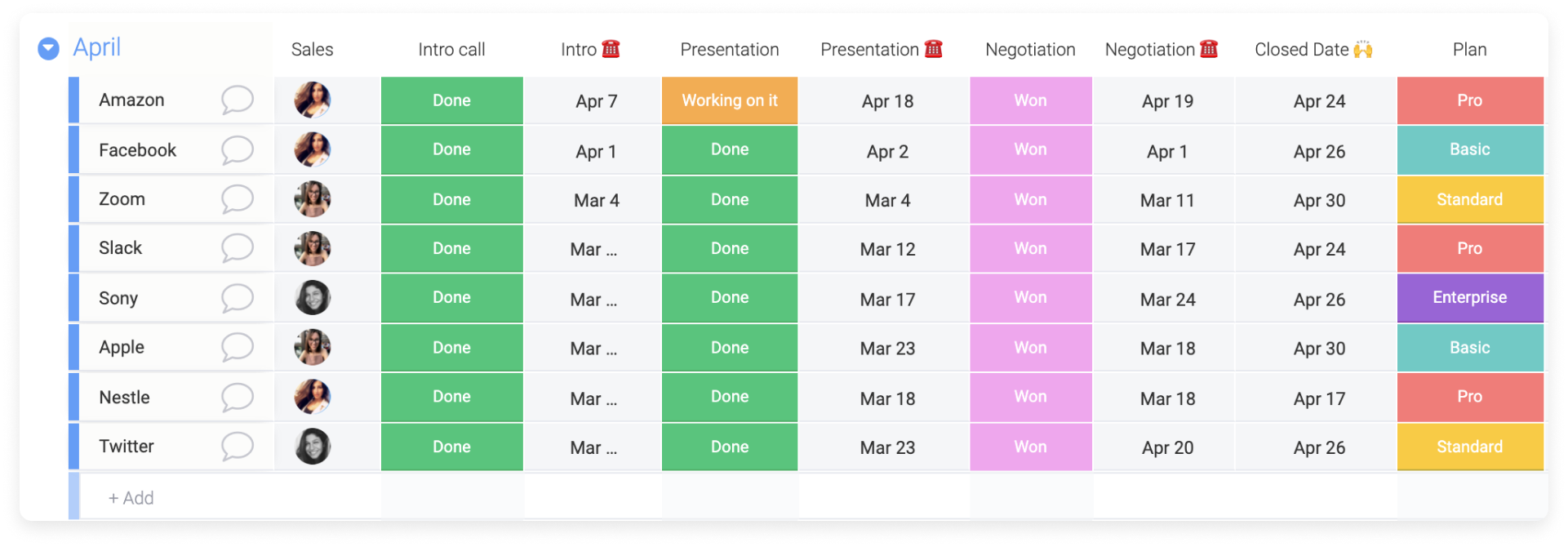Click the Nestle row salesperson avatar
The width and height of the screenshot is (1568, 547).
313,397
